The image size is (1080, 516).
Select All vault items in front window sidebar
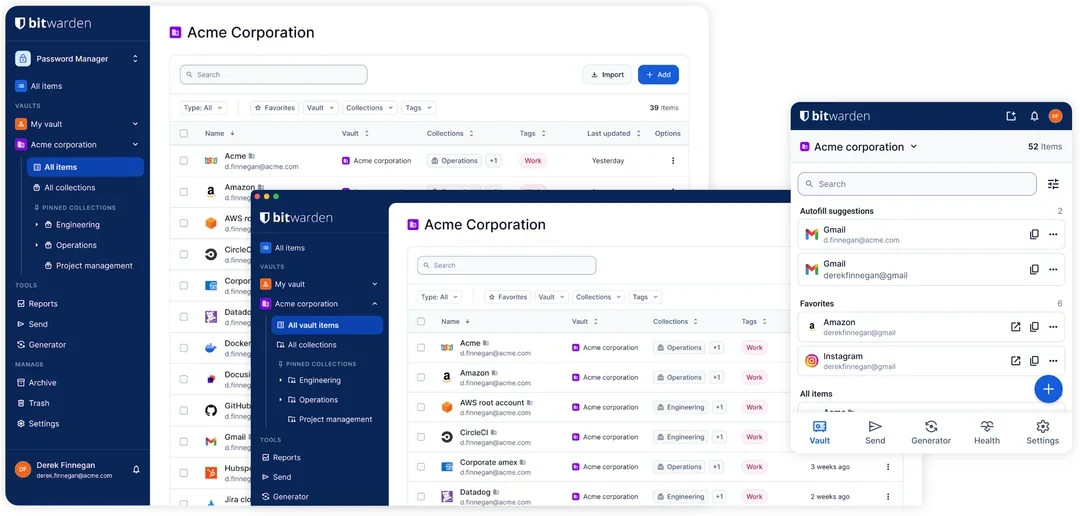coord(327,325)
